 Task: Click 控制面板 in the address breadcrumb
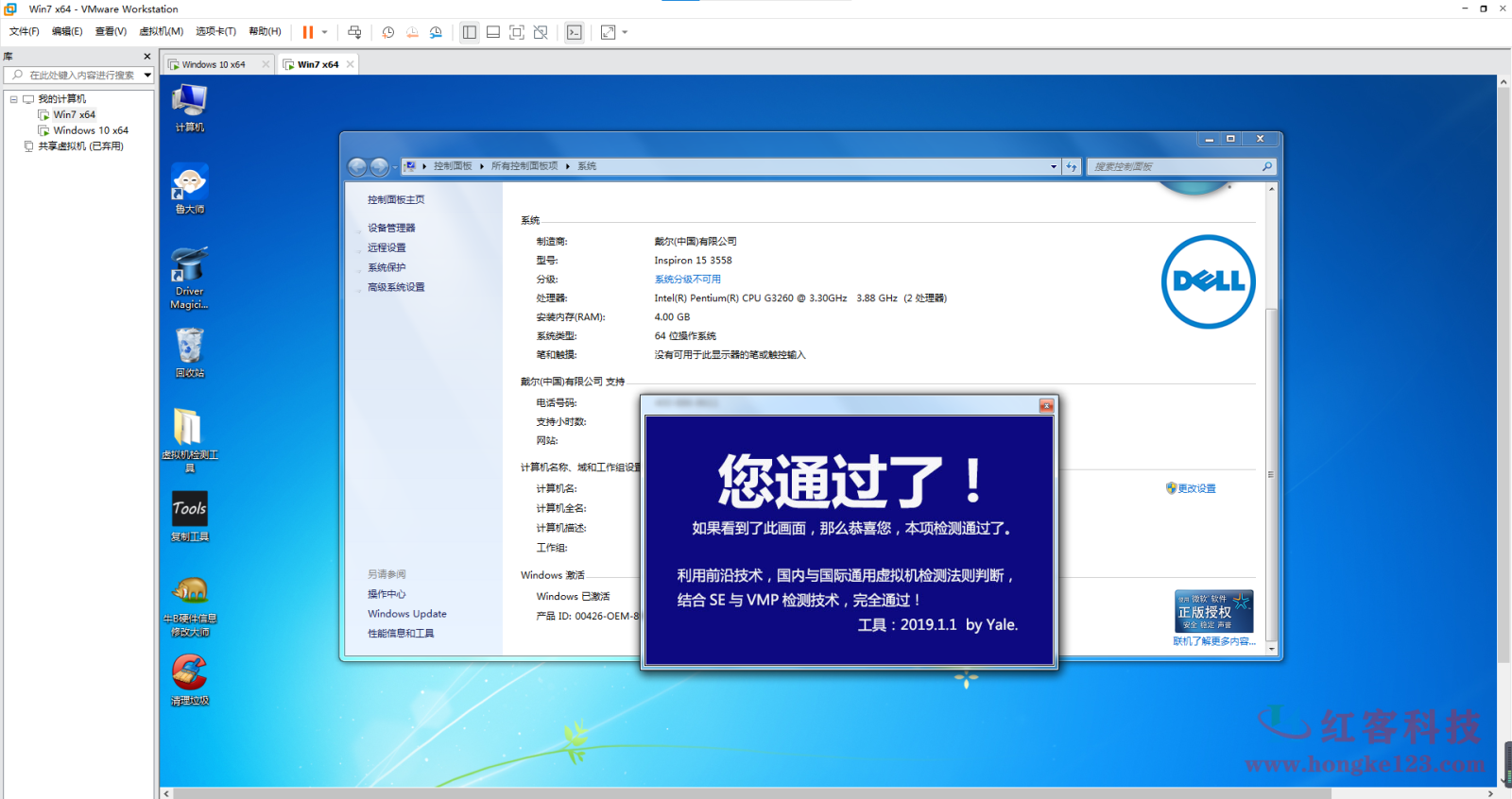(453, 166)
